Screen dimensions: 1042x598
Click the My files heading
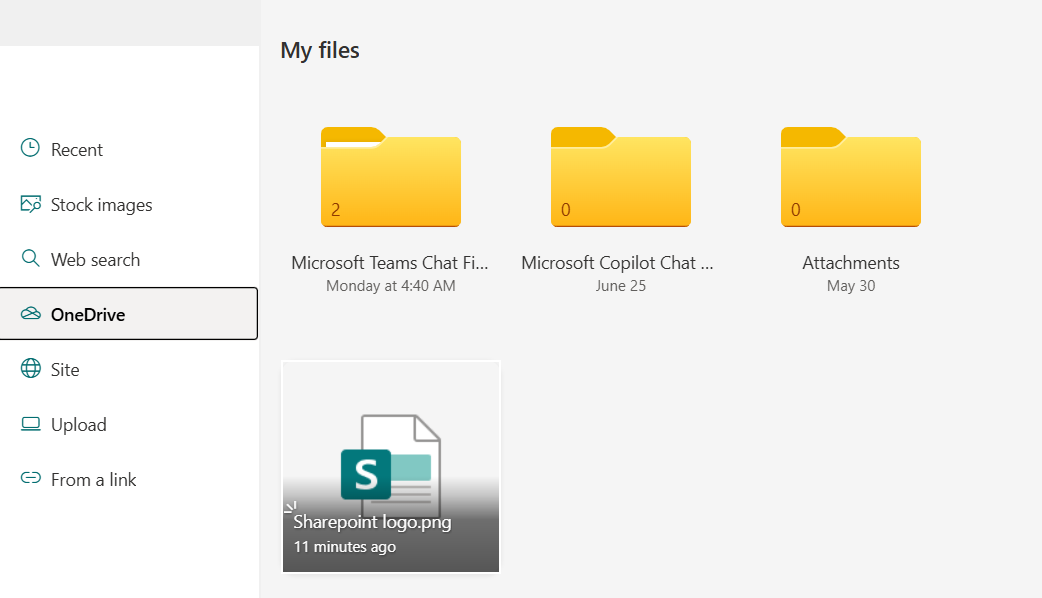pyautogui.click(x=319, y=49)
